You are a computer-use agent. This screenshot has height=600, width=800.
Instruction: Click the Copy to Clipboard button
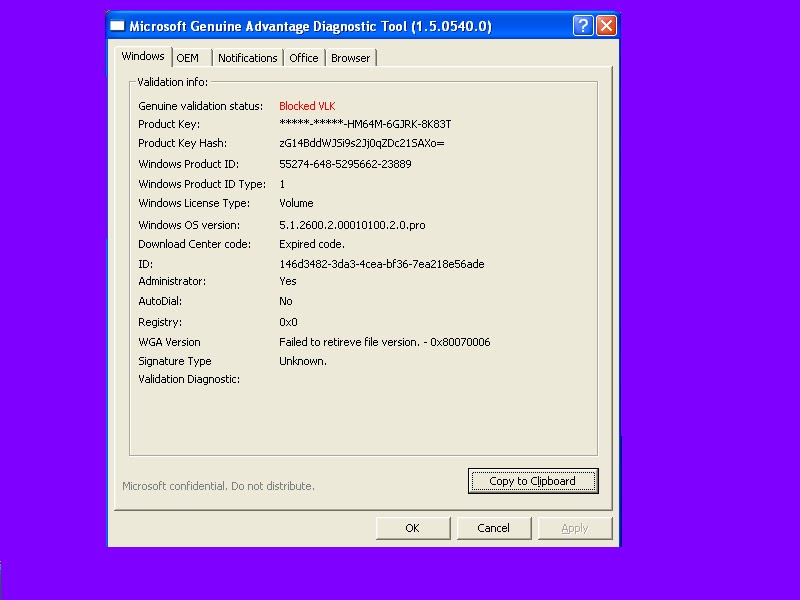point(533,481)
